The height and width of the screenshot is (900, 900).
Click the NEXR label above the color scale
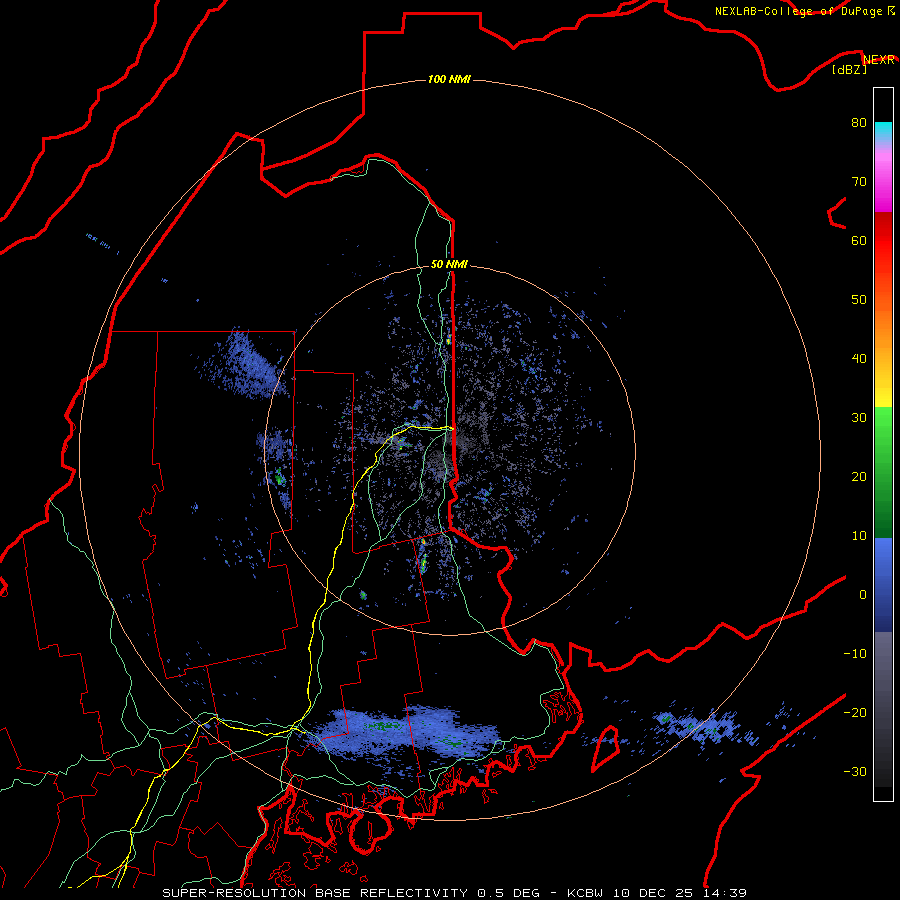coord(879,60)
